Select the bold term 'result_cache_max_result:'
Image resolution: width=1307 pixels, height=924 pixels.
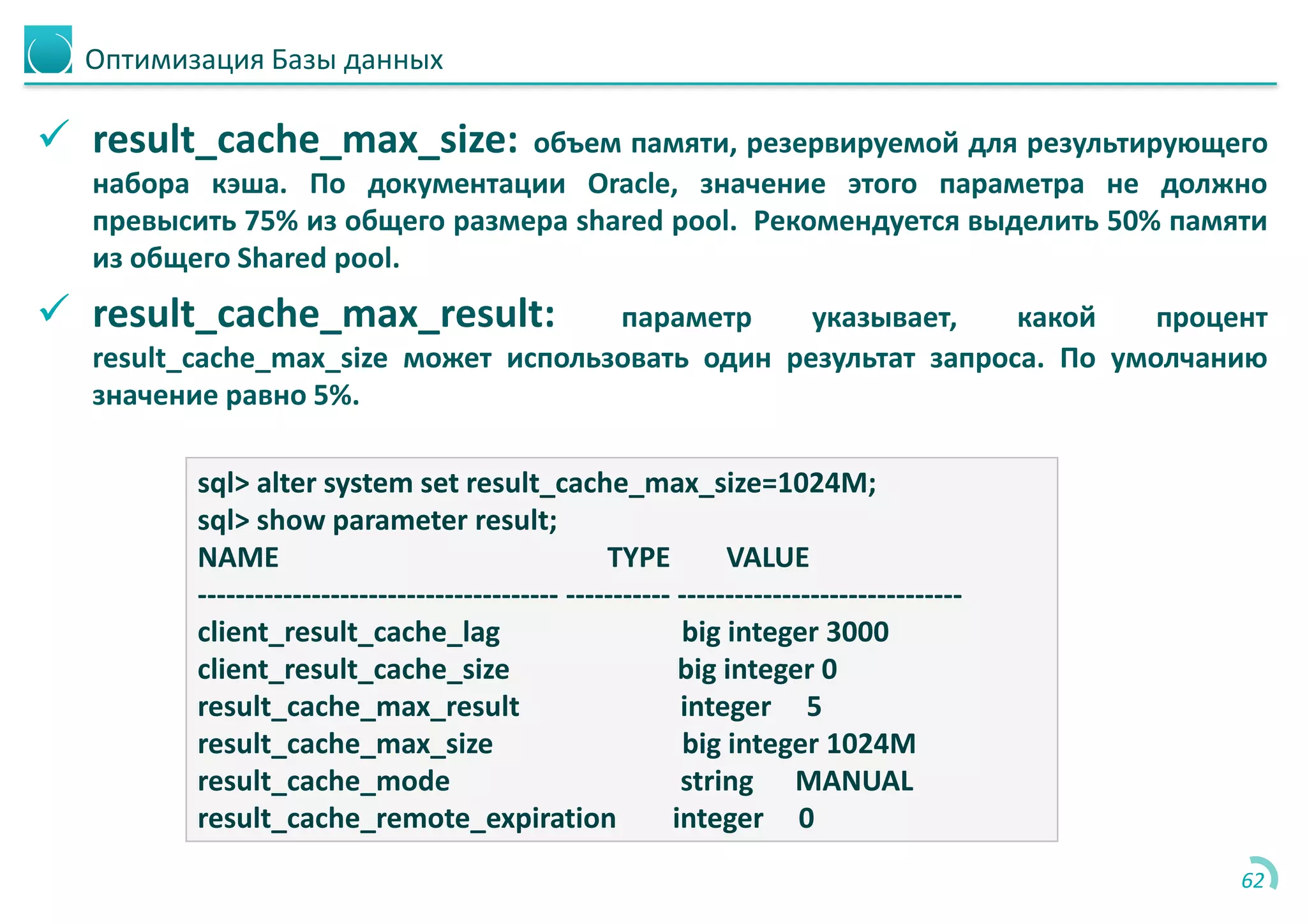(324, 314)
